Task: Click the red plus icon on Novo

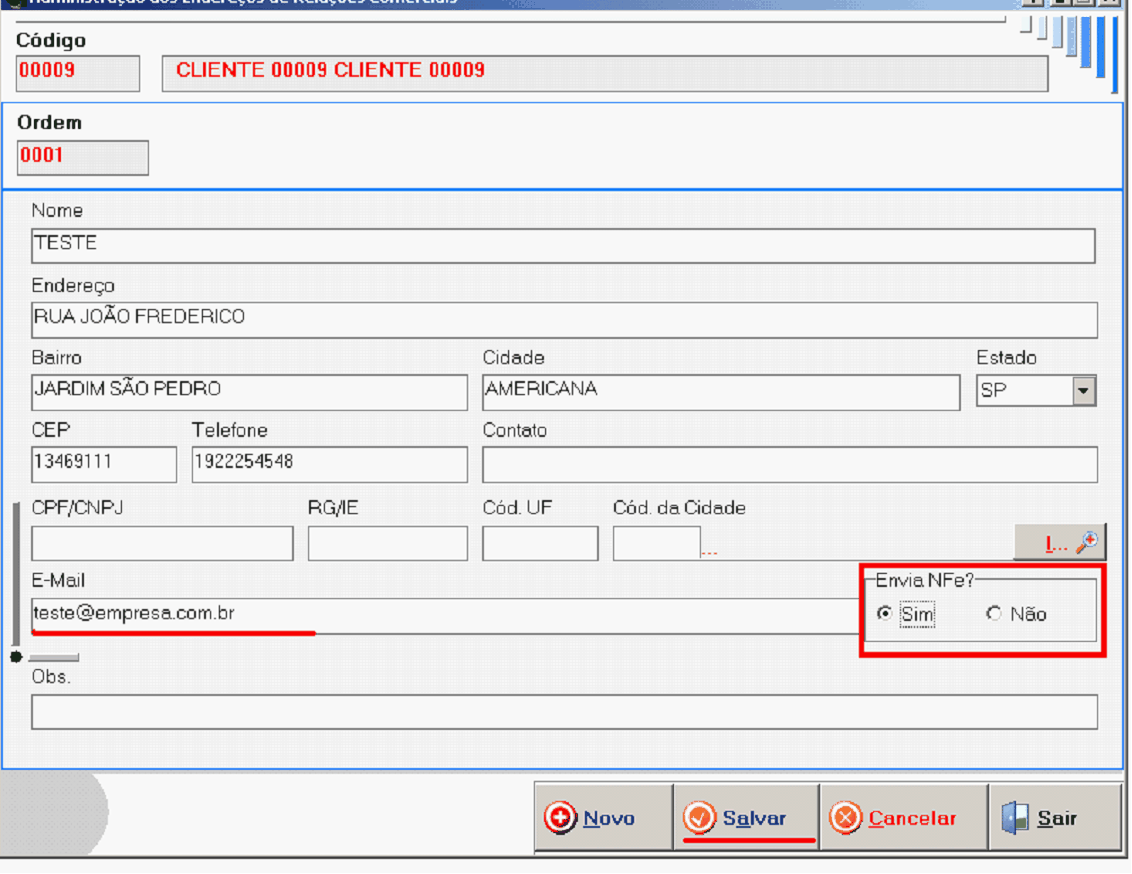Action: [x=560, y=818]
